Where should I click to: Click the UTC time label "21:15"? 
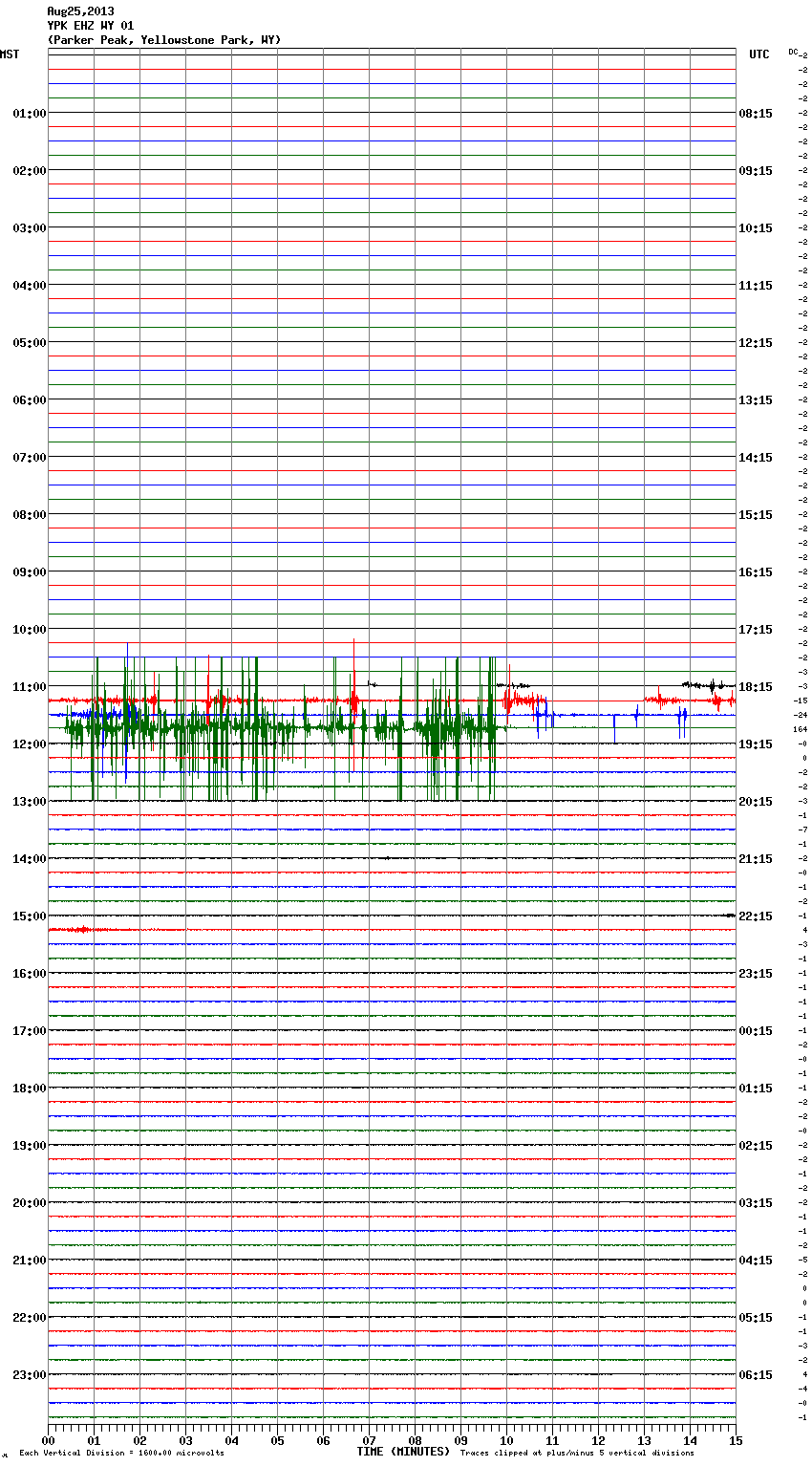pyautogui.click(x=756, y=859)
